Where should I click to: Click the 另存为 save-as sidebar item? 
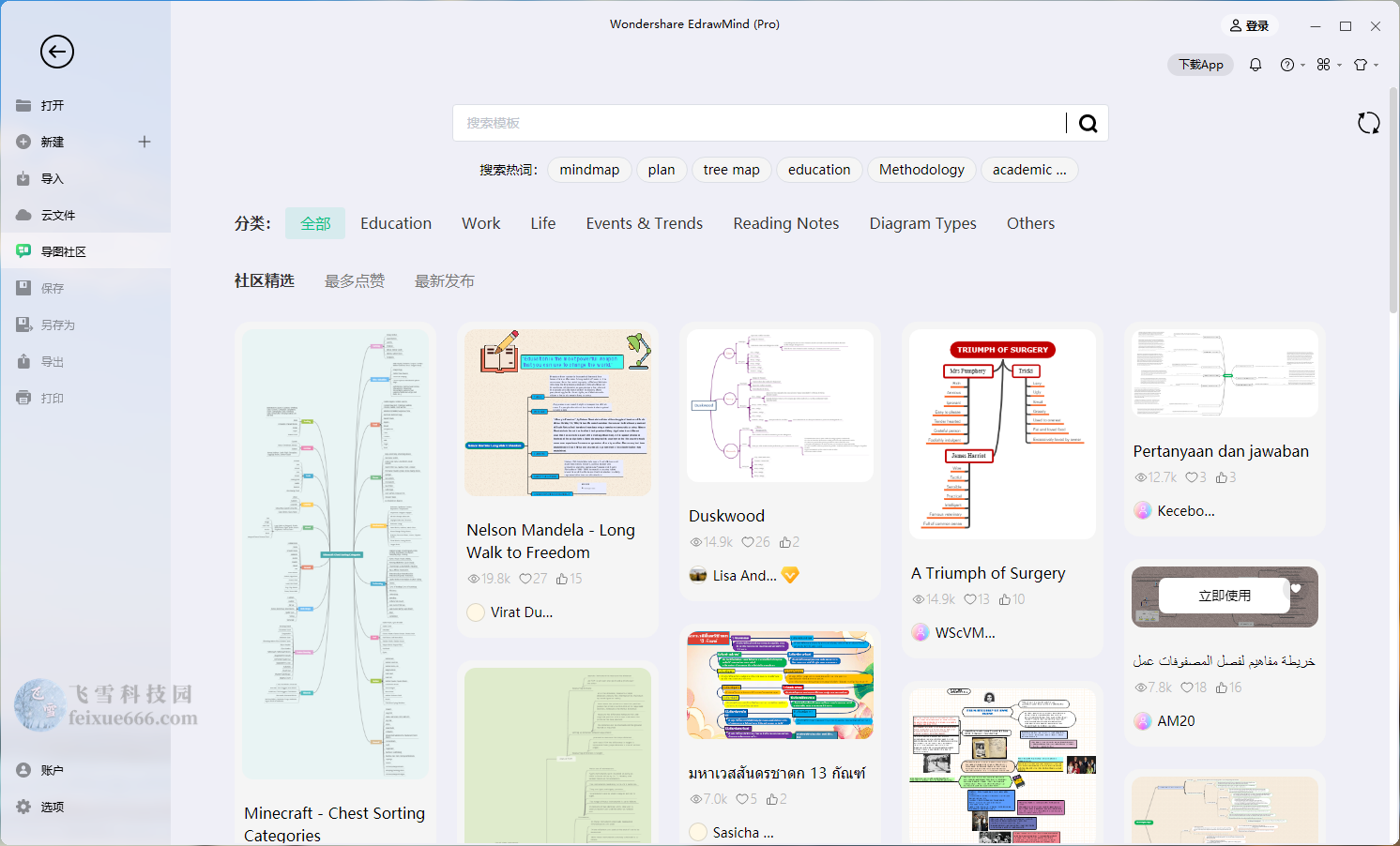[85, 325]
